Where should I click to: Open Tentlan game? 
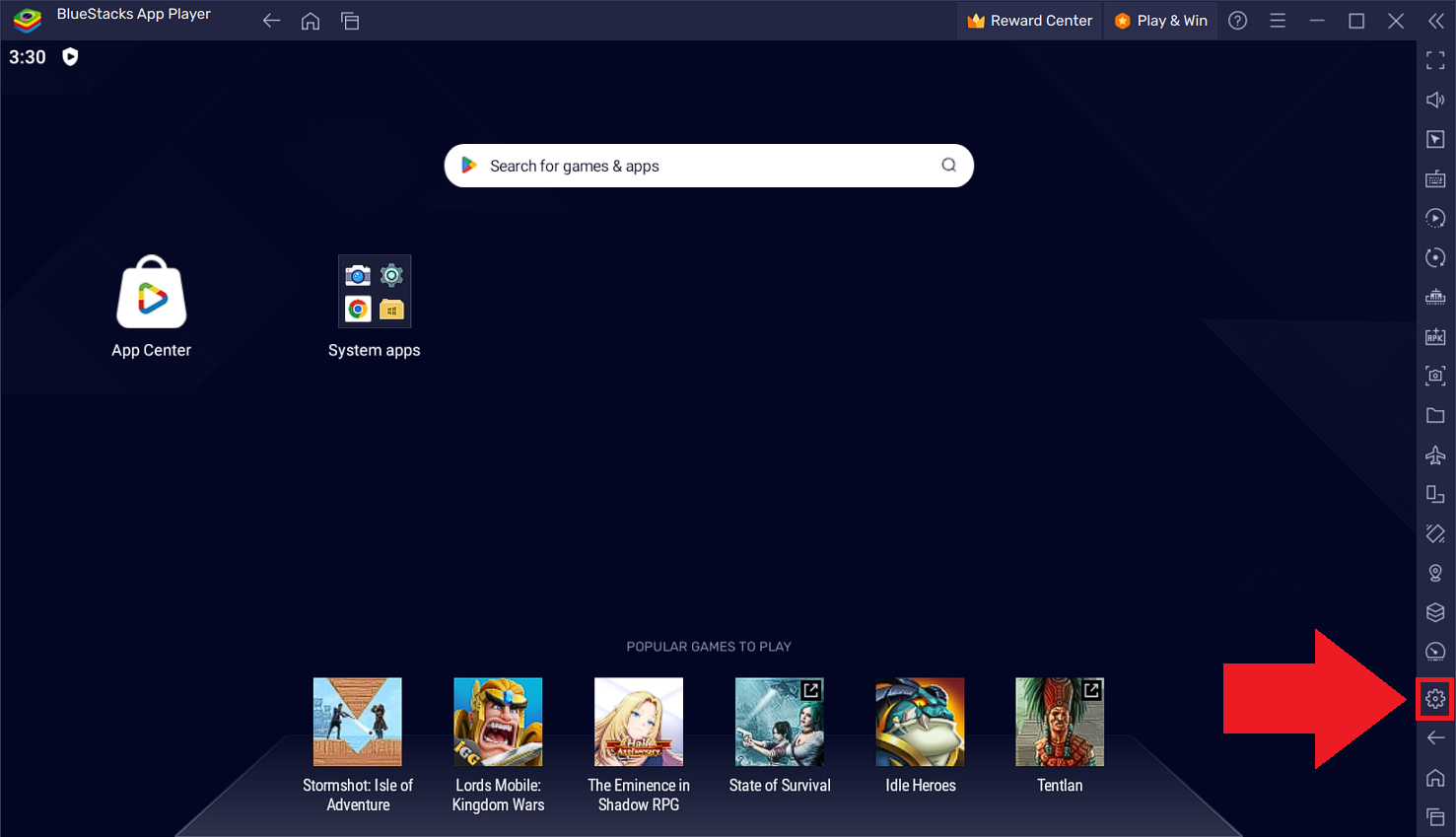1060,735
